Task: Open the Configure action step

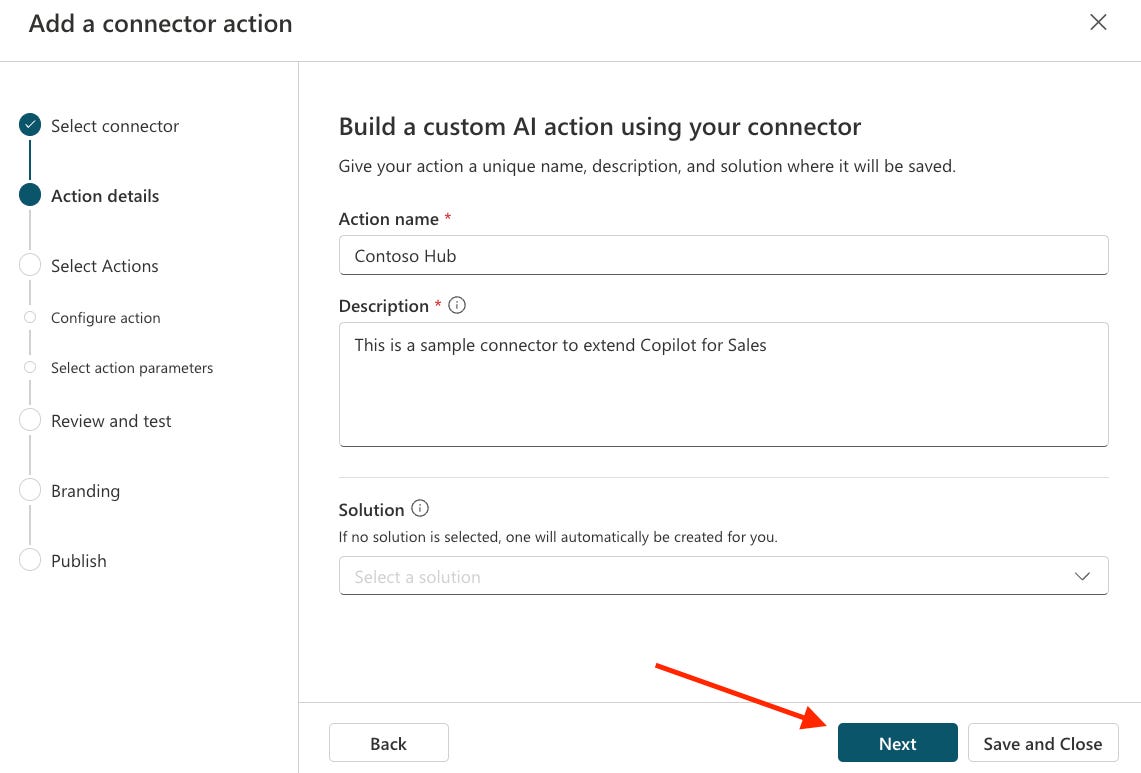Action: pos(106,317)
